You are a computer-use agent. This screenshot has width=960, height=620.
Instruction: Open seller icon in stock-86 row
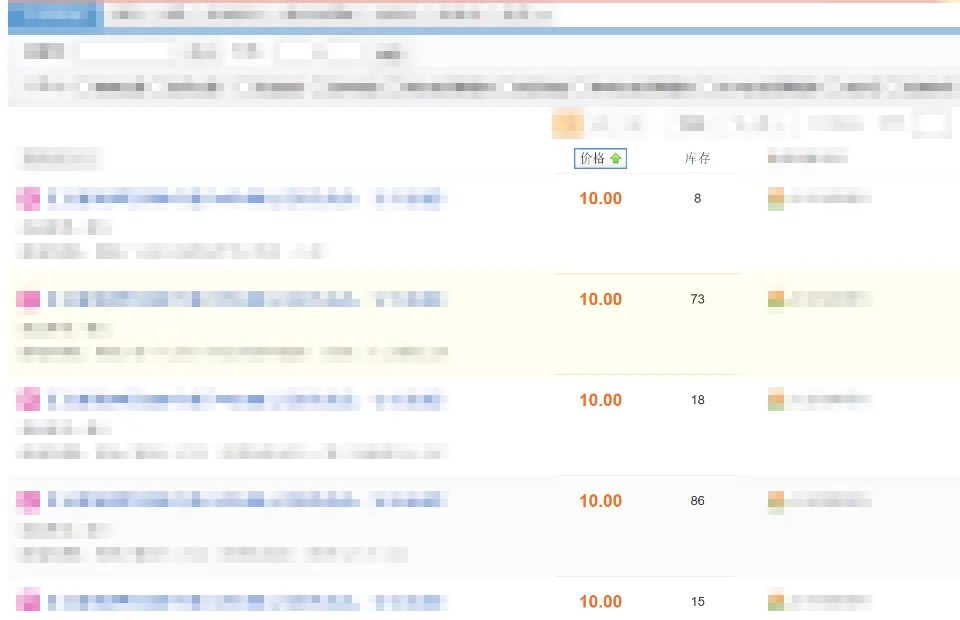pyautogui.click(x=776, y=501)
